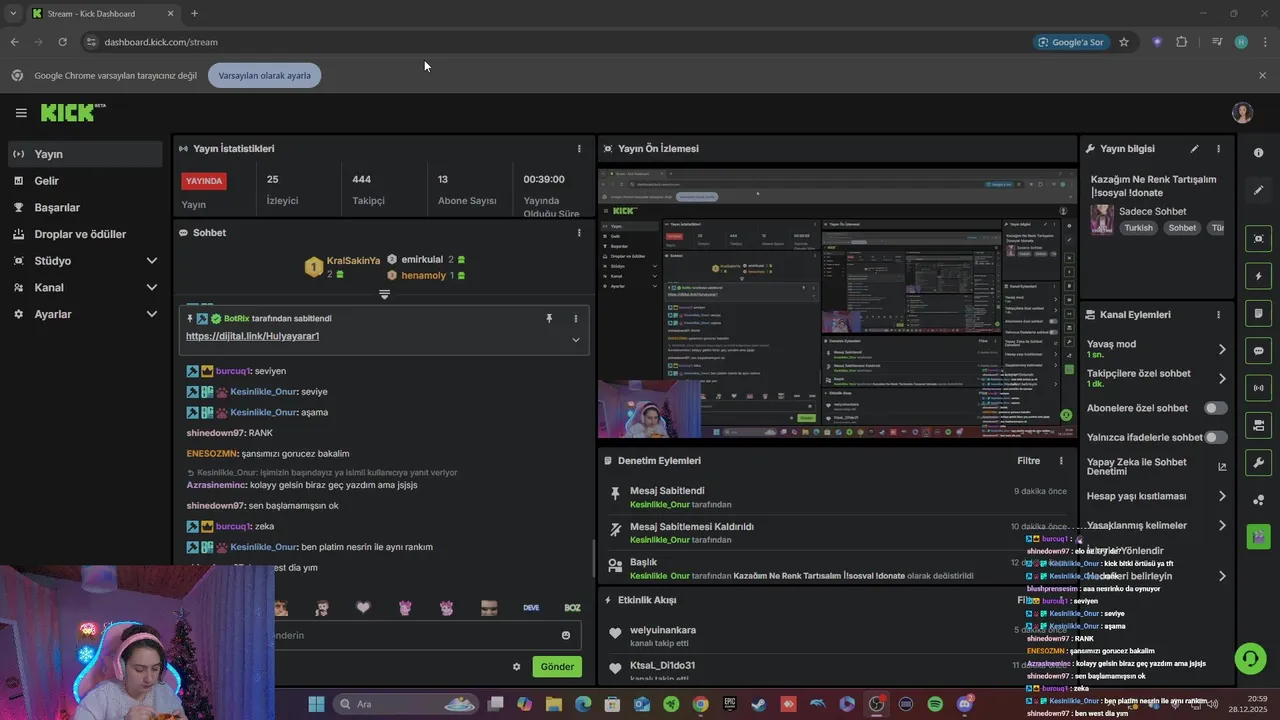Insert the DEVE emote

(x=531, y=608)
